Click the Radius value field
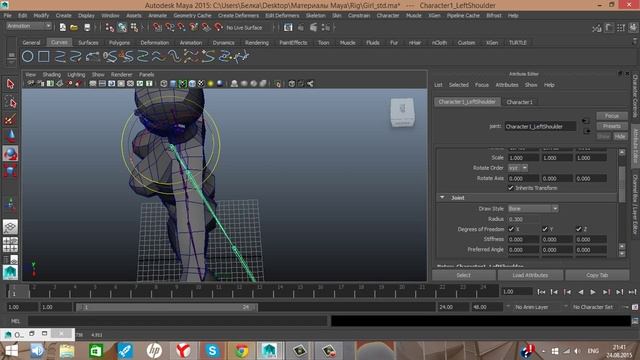640x360 pixels. coord(523,219)
